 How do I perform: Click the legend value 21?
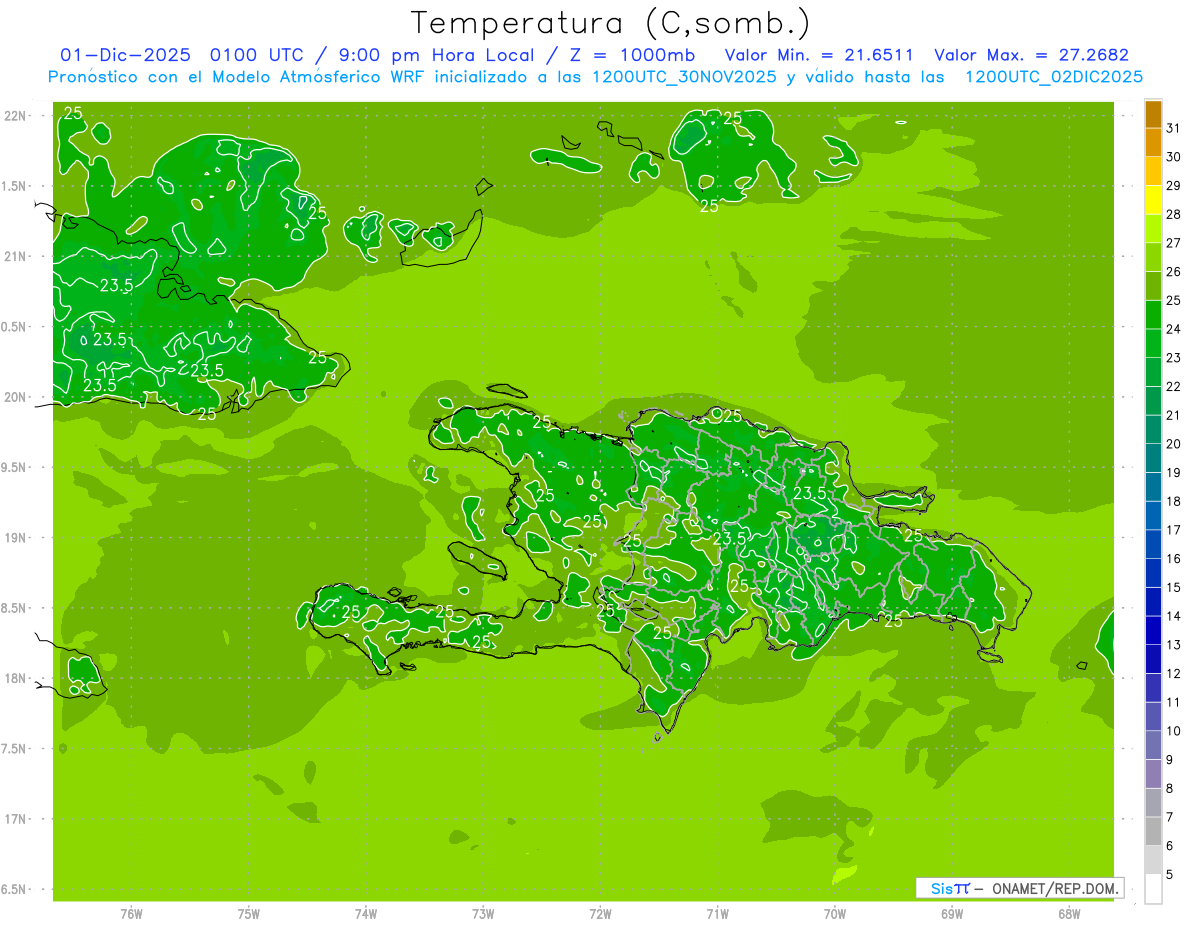(1174, 415)
